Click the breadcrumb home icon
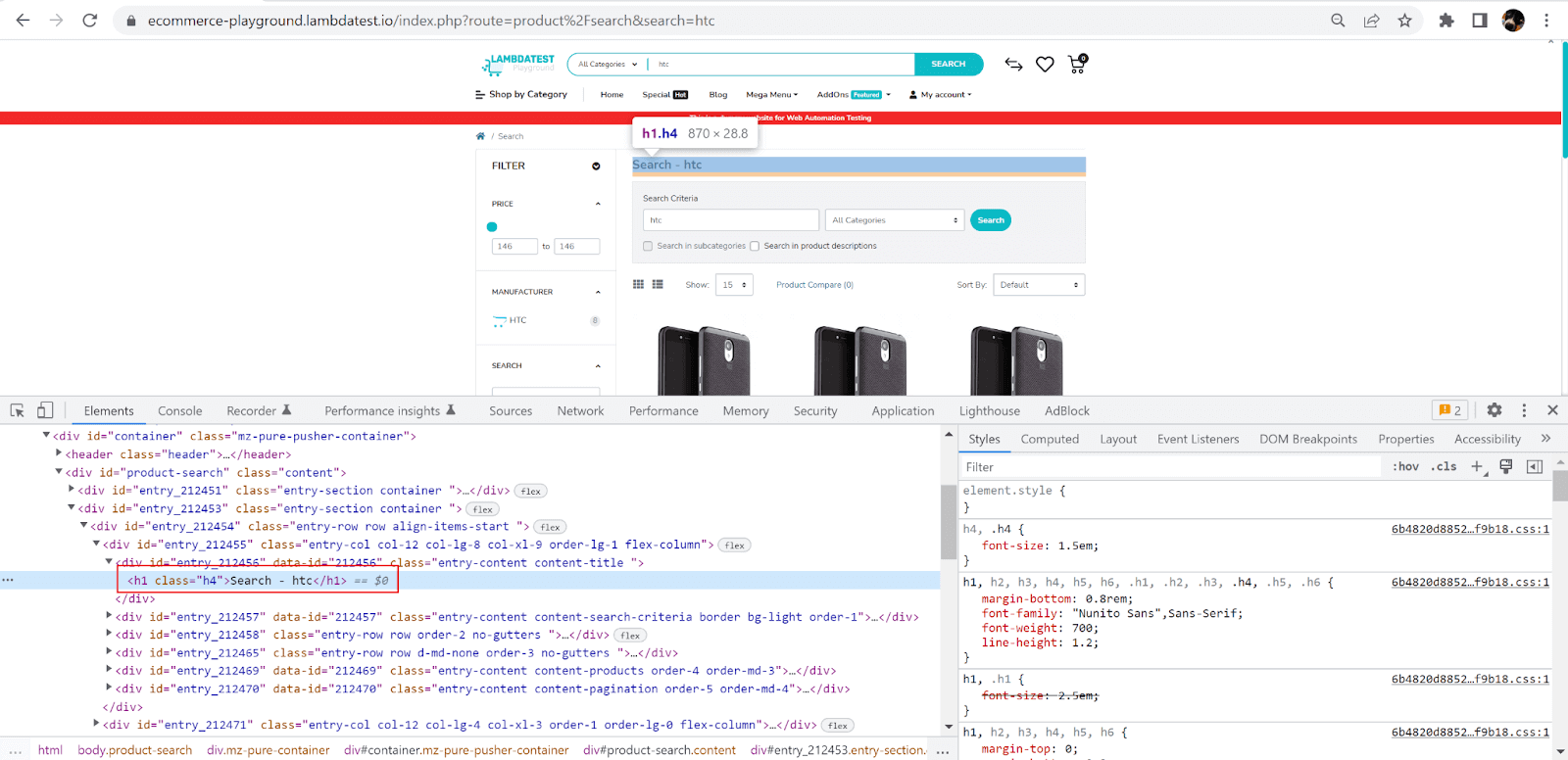This screenshot has width=1568, height=760. 480,136
